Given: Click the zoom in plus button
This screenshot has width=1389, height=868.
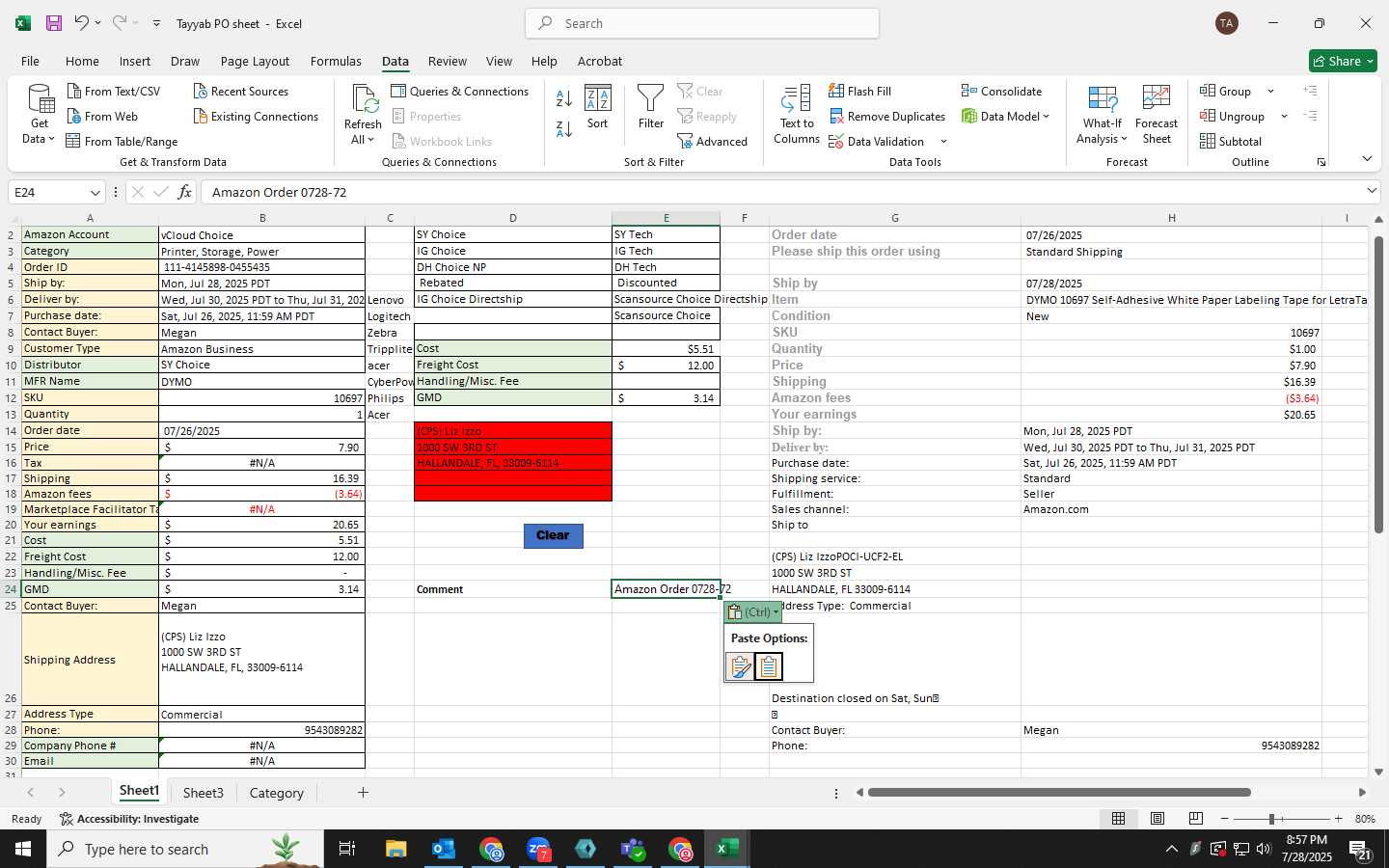Looking at the screenshot, I should pos(1338,819).
